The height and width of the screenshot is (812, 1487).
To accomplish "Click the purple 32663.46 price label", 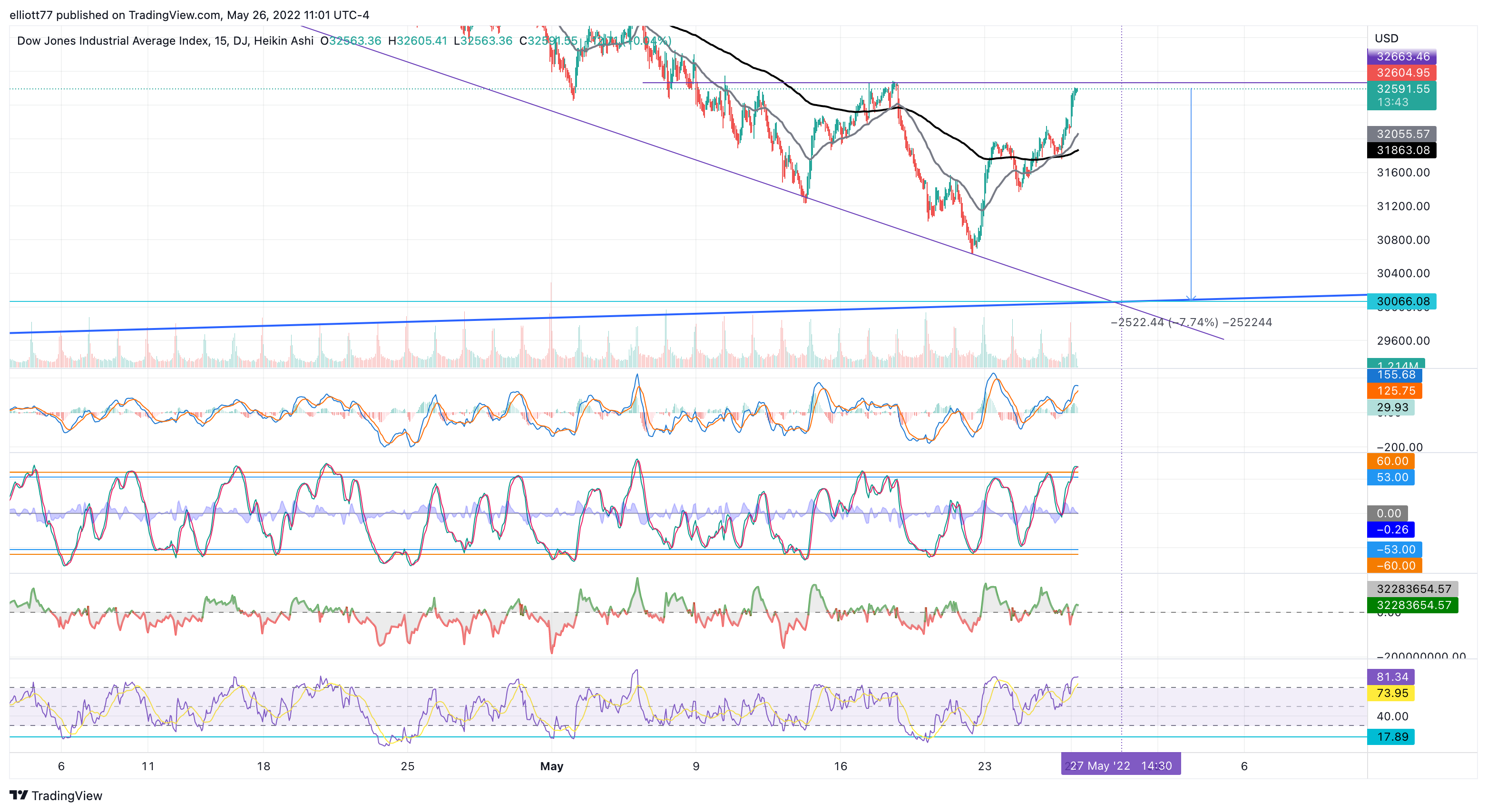I will (1401, 57).
